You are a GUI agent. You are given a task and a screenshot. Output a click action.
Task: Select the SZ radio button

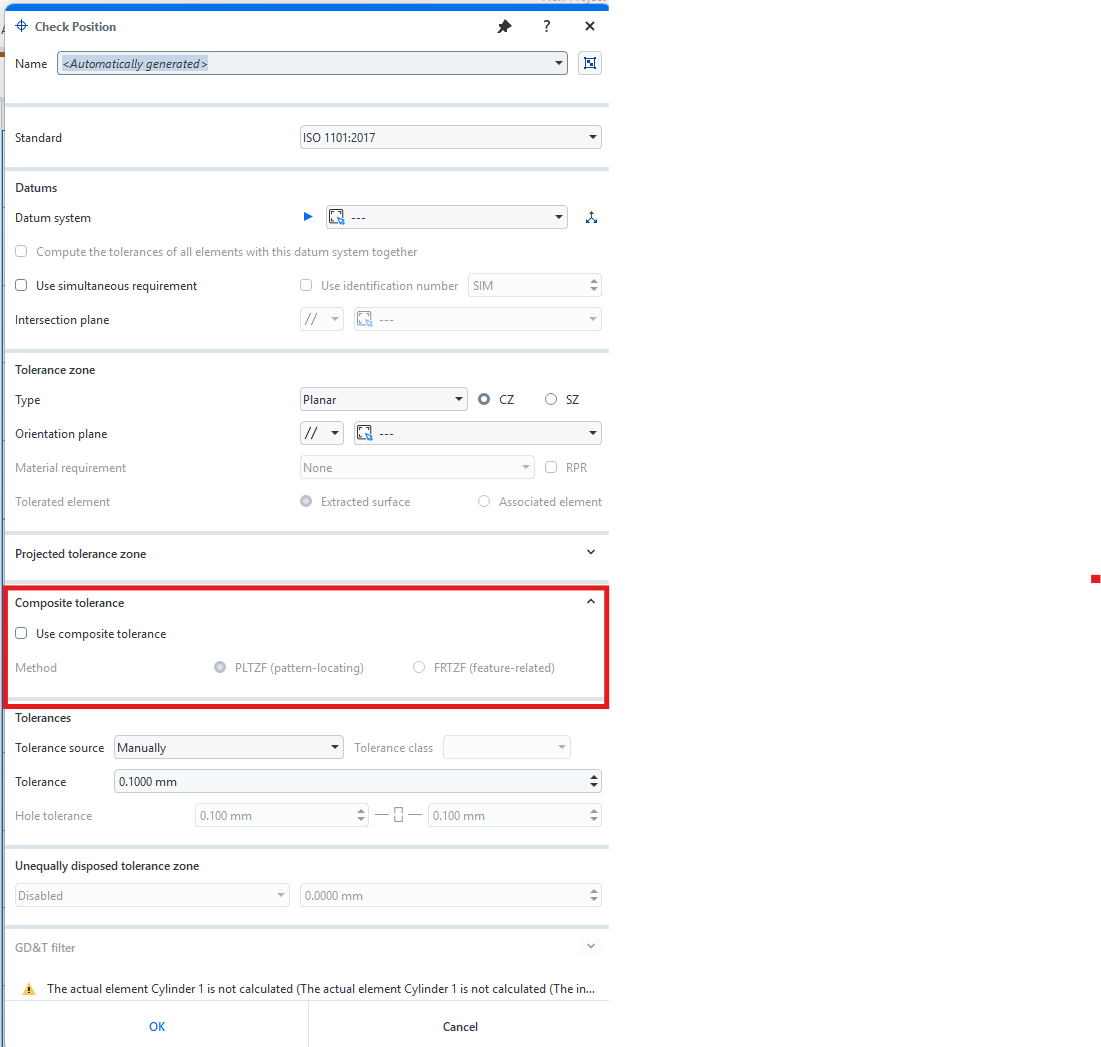click(551, 400)
